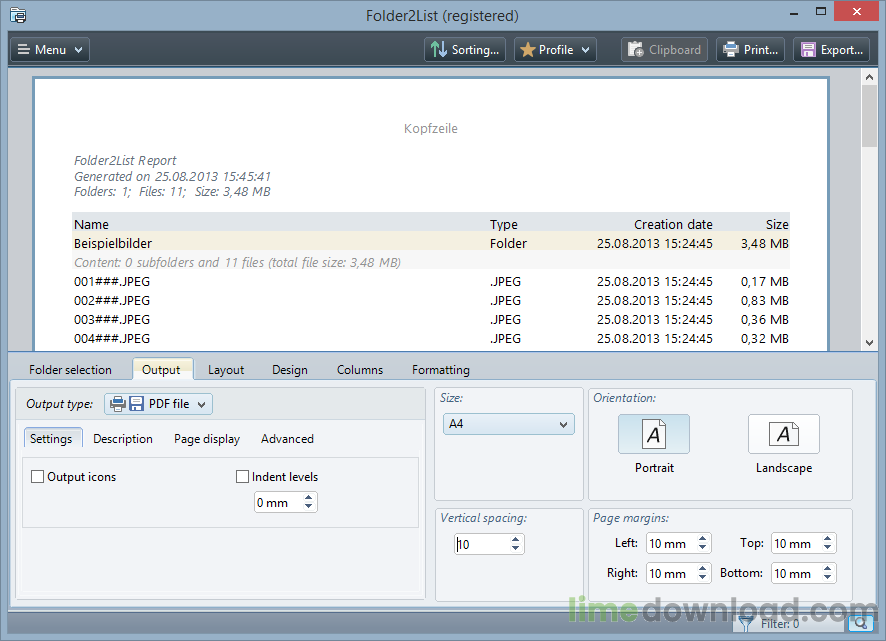Screen dimensions: 886x641
Task: Open the A4 page size combo box
Action: [x=509, y=424]
